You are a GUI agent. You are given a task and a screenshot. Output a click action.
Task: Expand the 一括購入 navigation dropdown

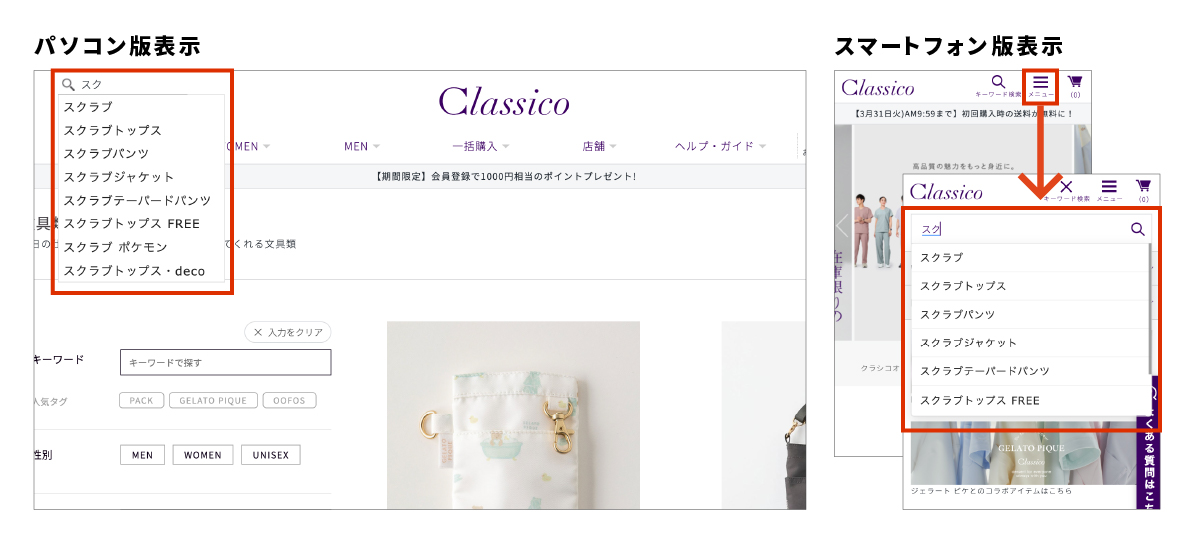point(481,146)
